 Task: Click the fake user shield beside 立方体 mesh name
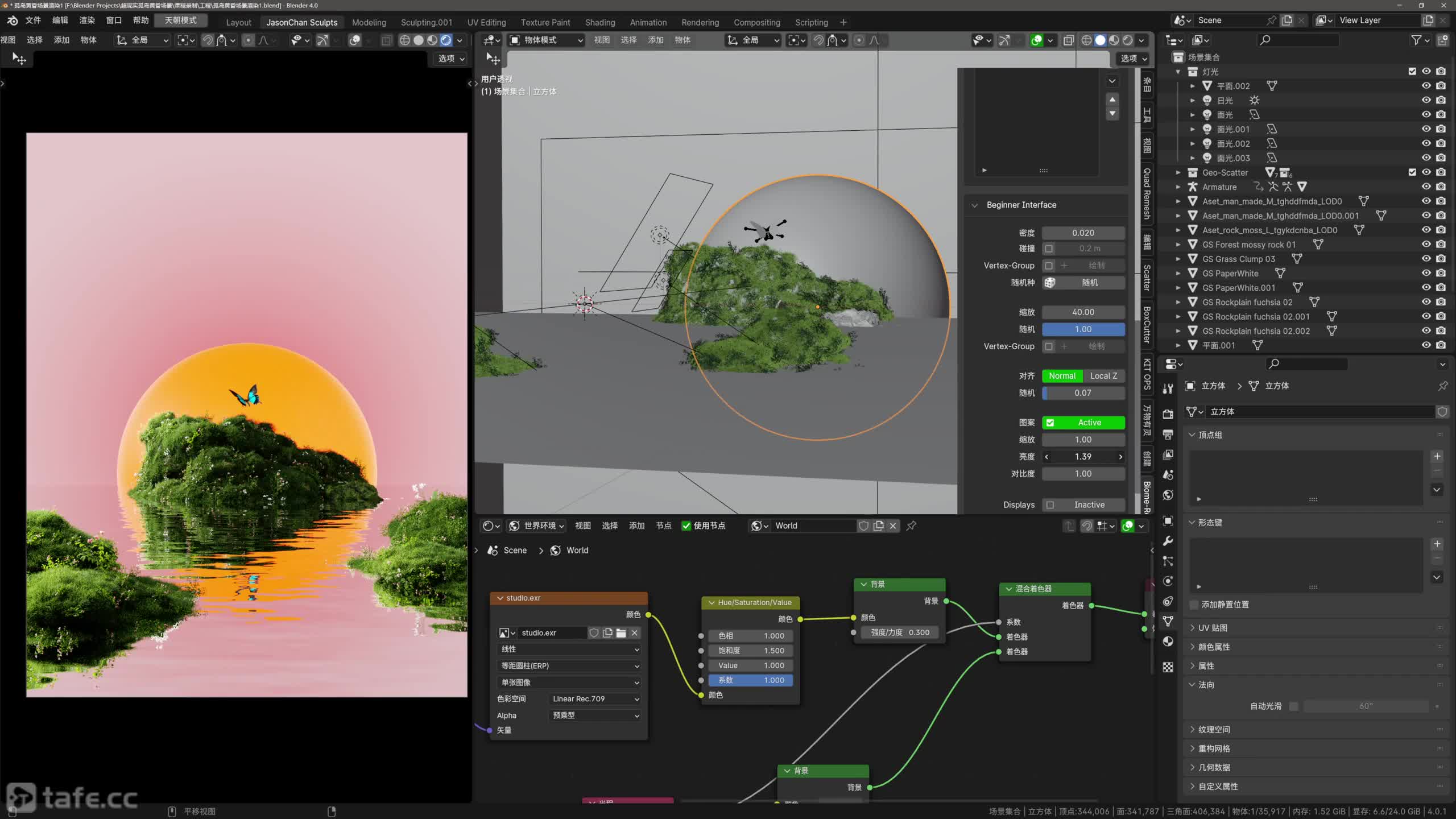click(x=1442, y=412)
